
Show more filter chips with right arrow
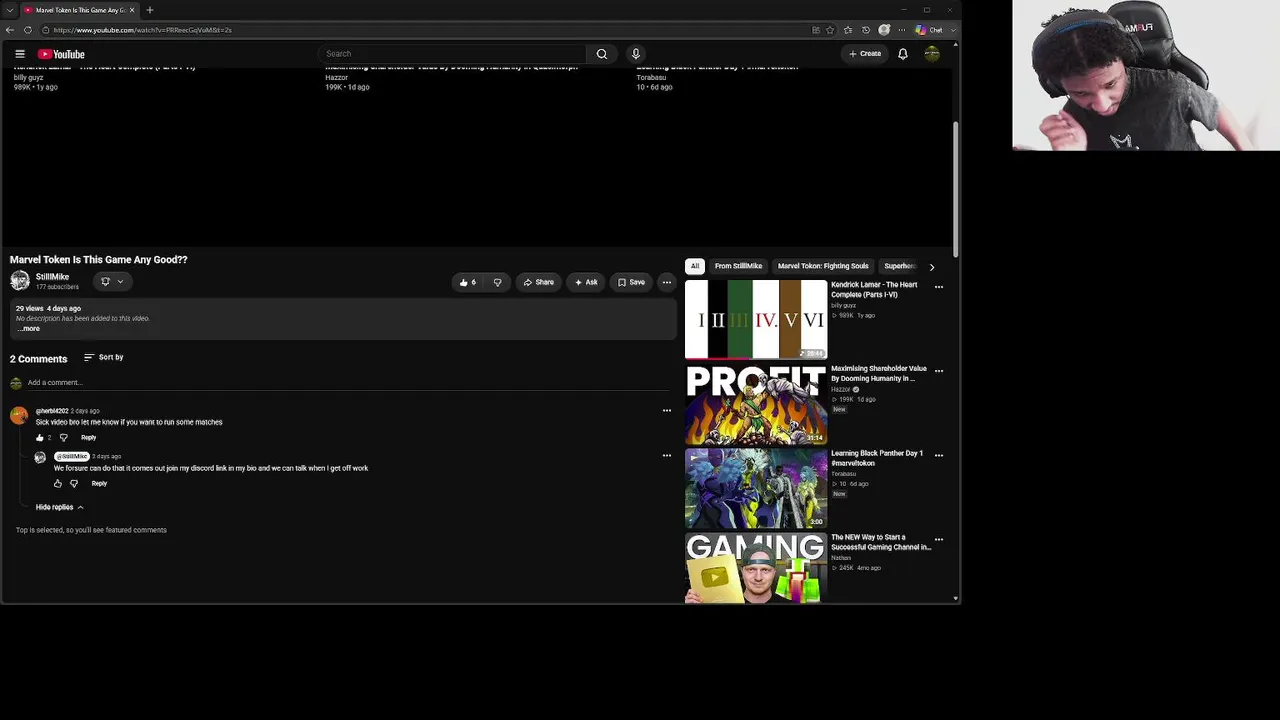(932, 267)
